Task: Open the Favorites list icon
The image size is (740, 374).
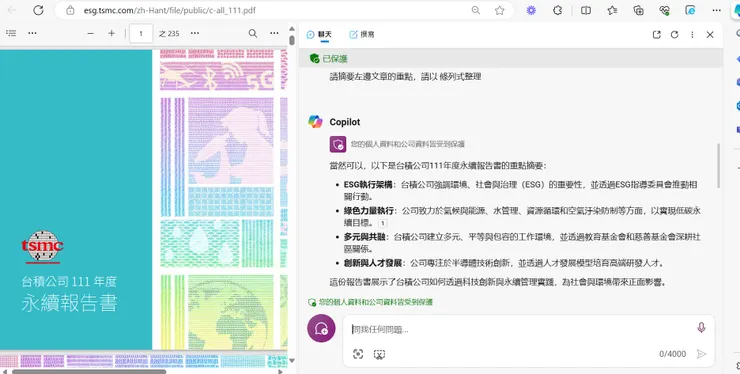Action: (612, 10)
